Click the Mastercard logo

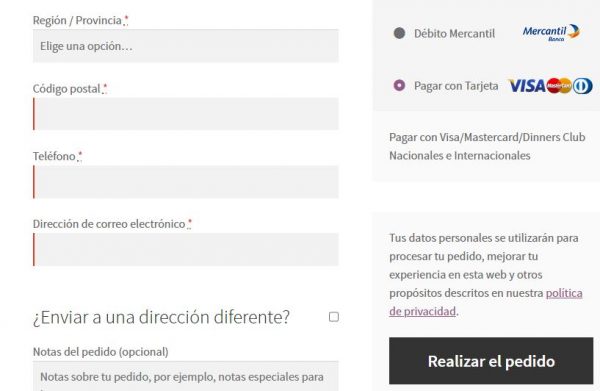(559, 86)
